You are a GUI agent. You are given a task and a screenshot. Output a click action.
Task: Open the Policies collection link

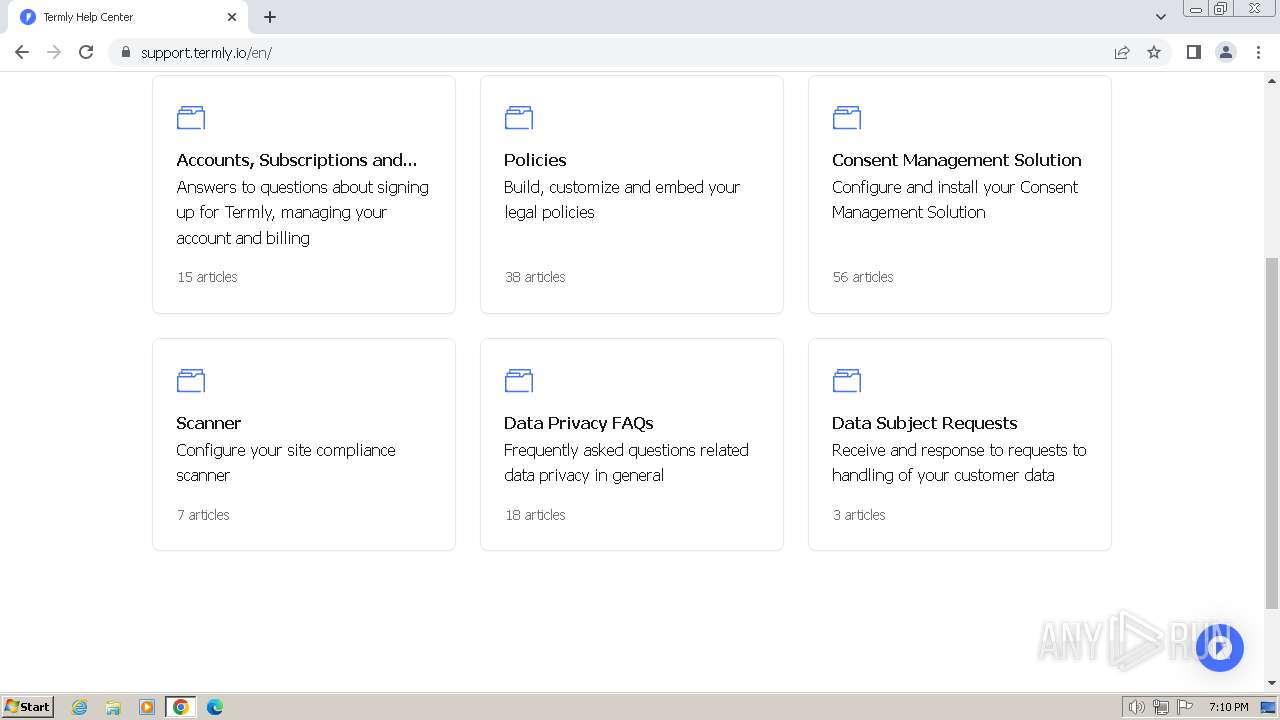pos(535,160)
